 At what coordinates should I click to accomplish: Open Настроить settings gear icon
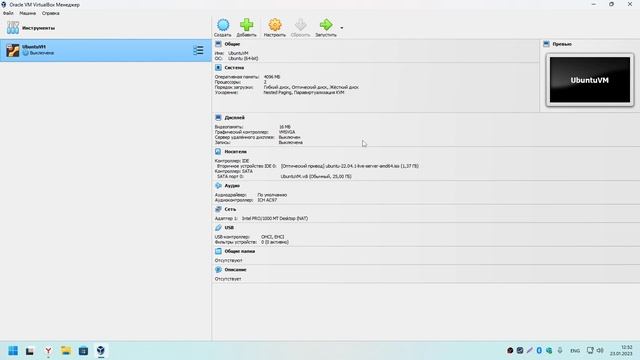(x=275, y=25)
